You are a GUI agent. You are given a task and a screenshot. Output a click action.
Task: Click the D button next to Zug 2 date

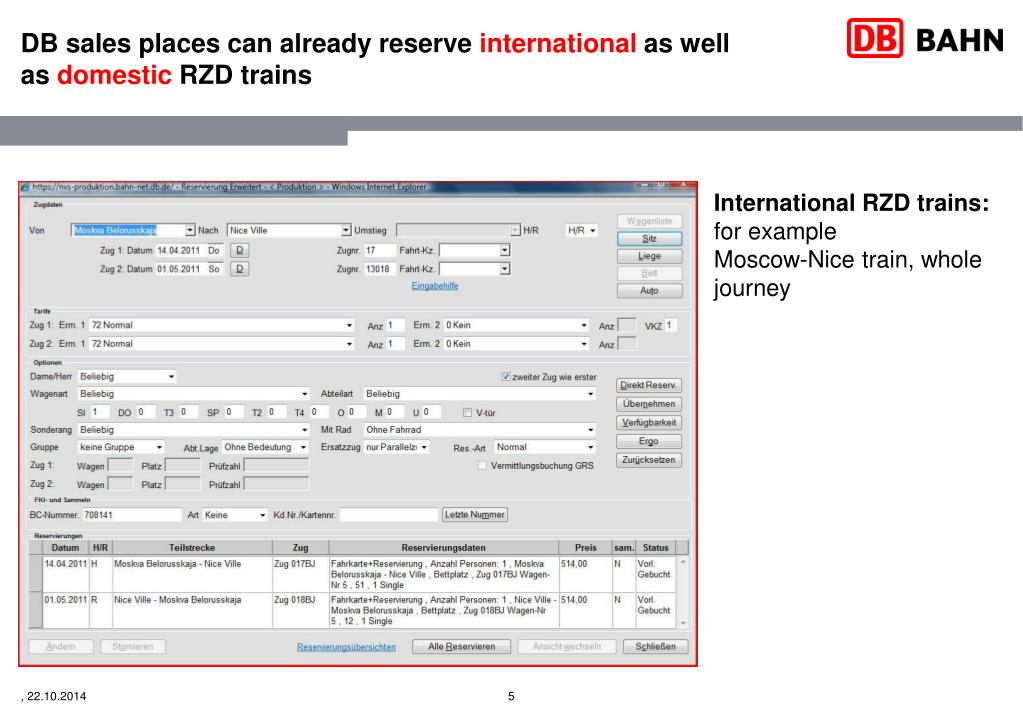(239, 269)
